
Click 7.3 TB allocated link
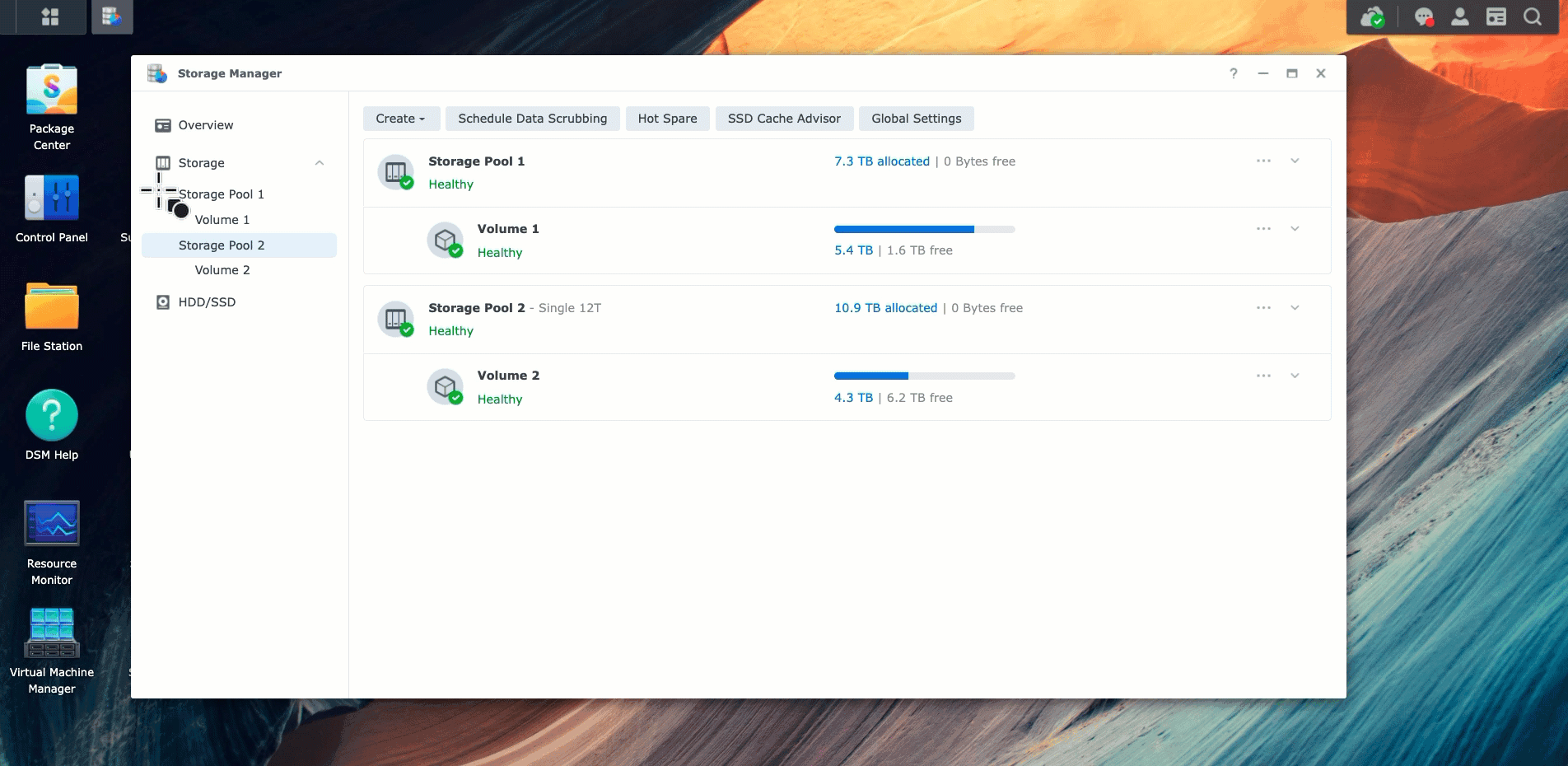click(882, 161)
